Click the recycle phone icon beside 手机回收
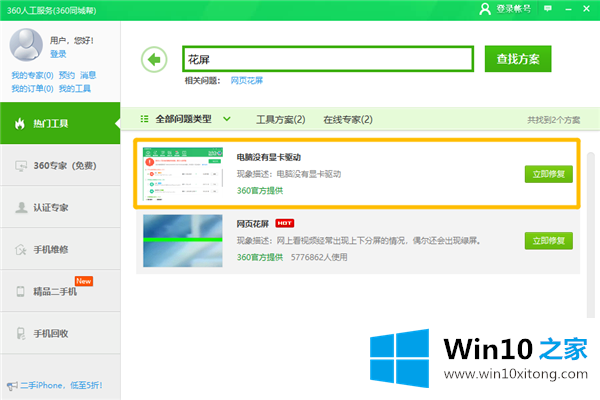Image resolution: width=600 pixels, height=400 pixels. pos(21,333)
